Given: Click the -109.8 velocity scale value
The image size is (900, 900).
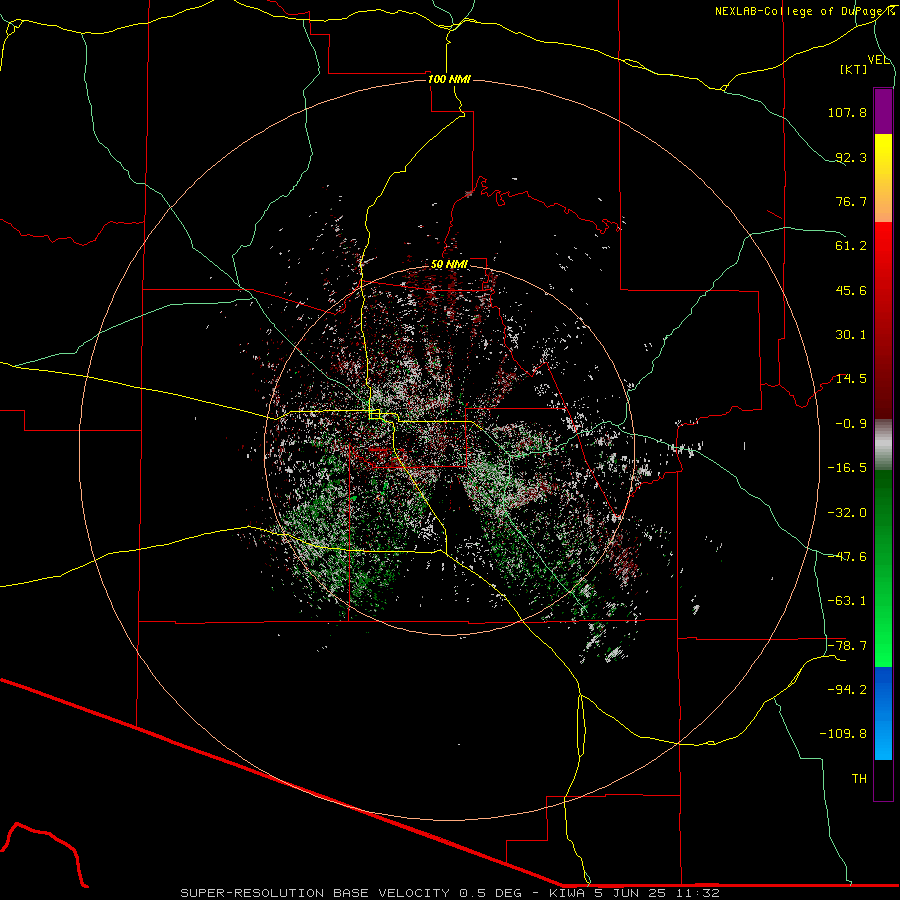Looking at the screenshot, I should click(x=844, y=734).
